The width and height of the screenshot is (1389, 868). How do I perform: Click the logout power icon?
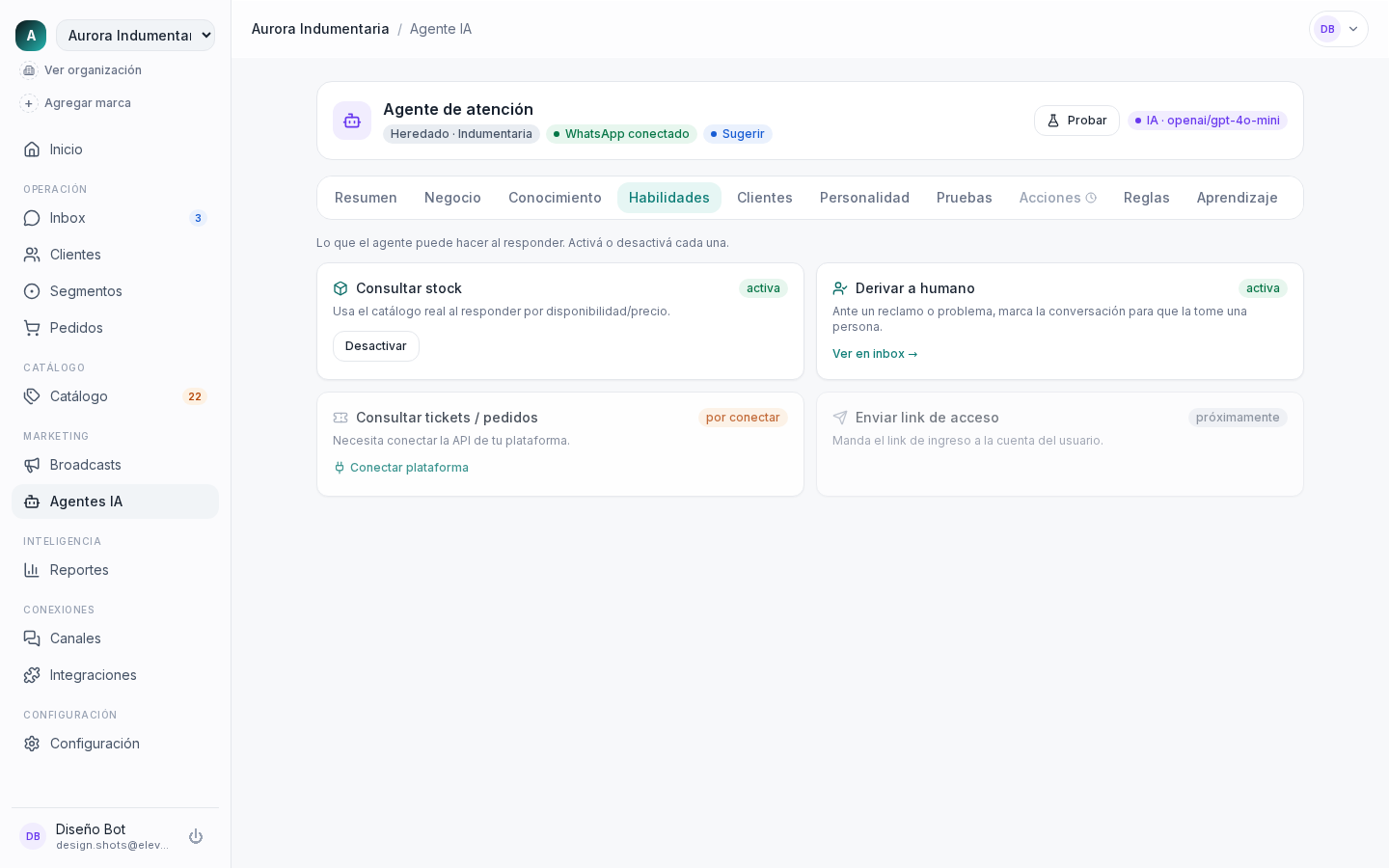pyautogui.click(x=196, y=836)
